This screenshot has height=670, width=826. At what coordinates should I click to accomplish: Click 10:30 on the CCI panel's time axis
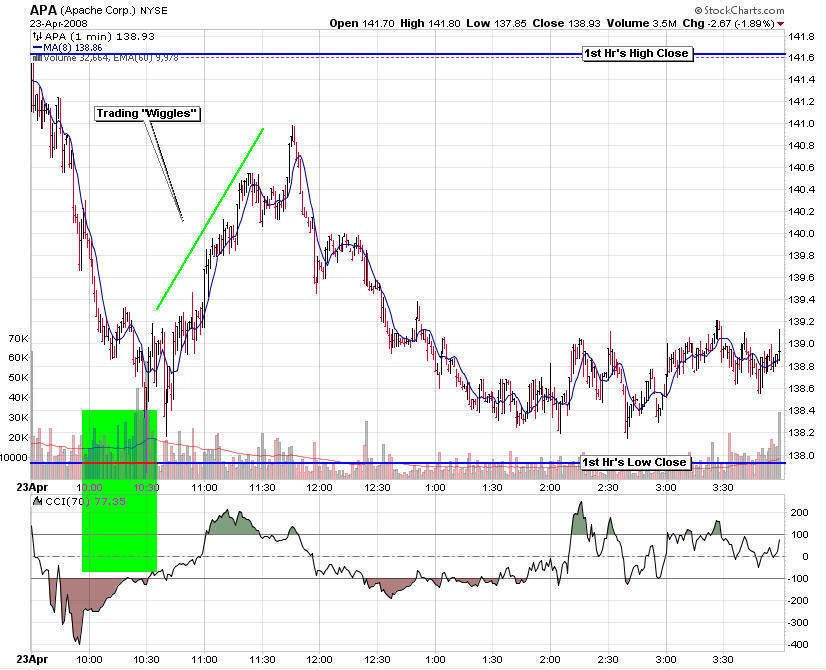(x=146, y=660)
